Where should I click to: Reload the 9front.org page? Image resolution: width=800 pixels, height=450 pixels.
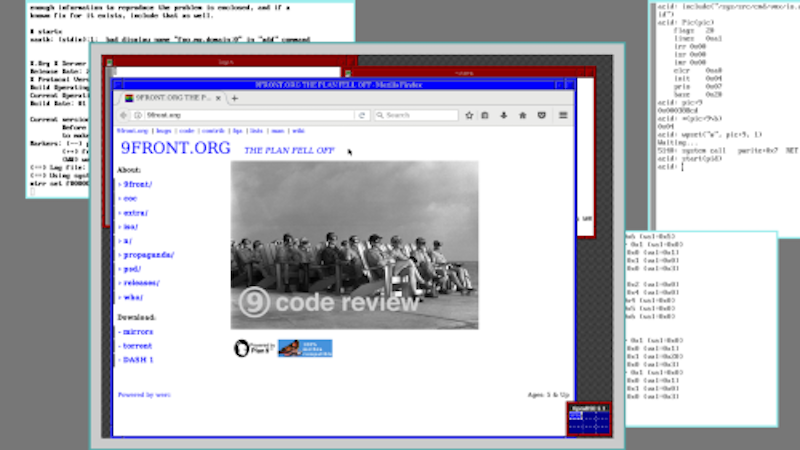click(x=362, y=115)
